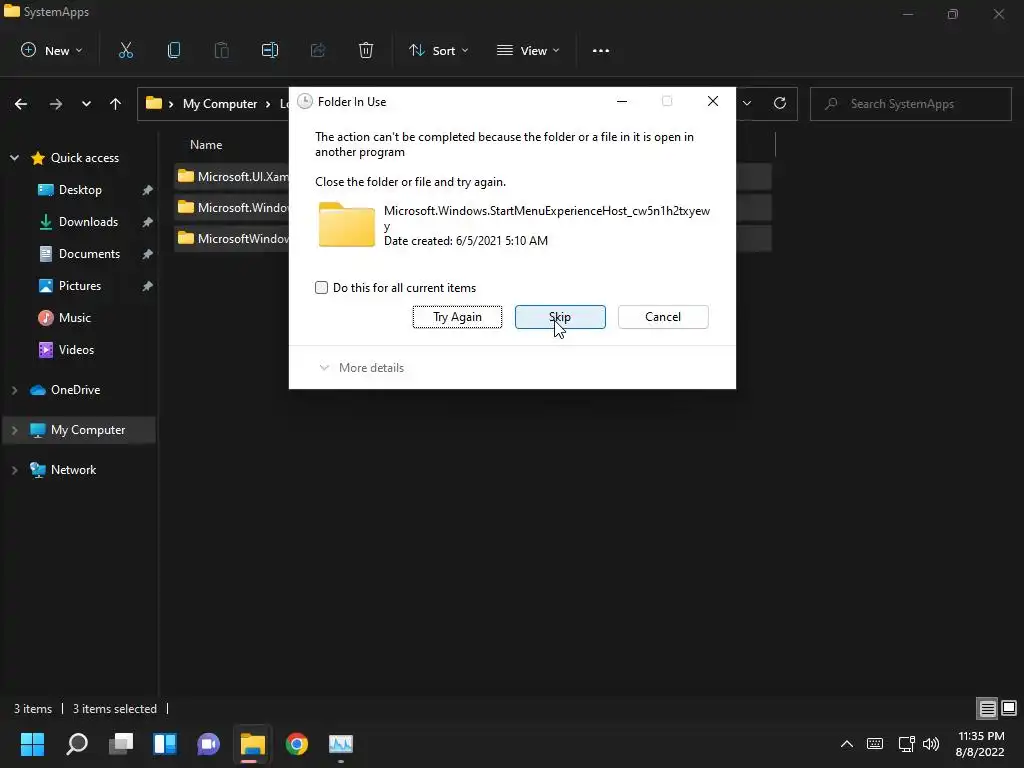Select Videos in the sidebar

pos(76,350)
